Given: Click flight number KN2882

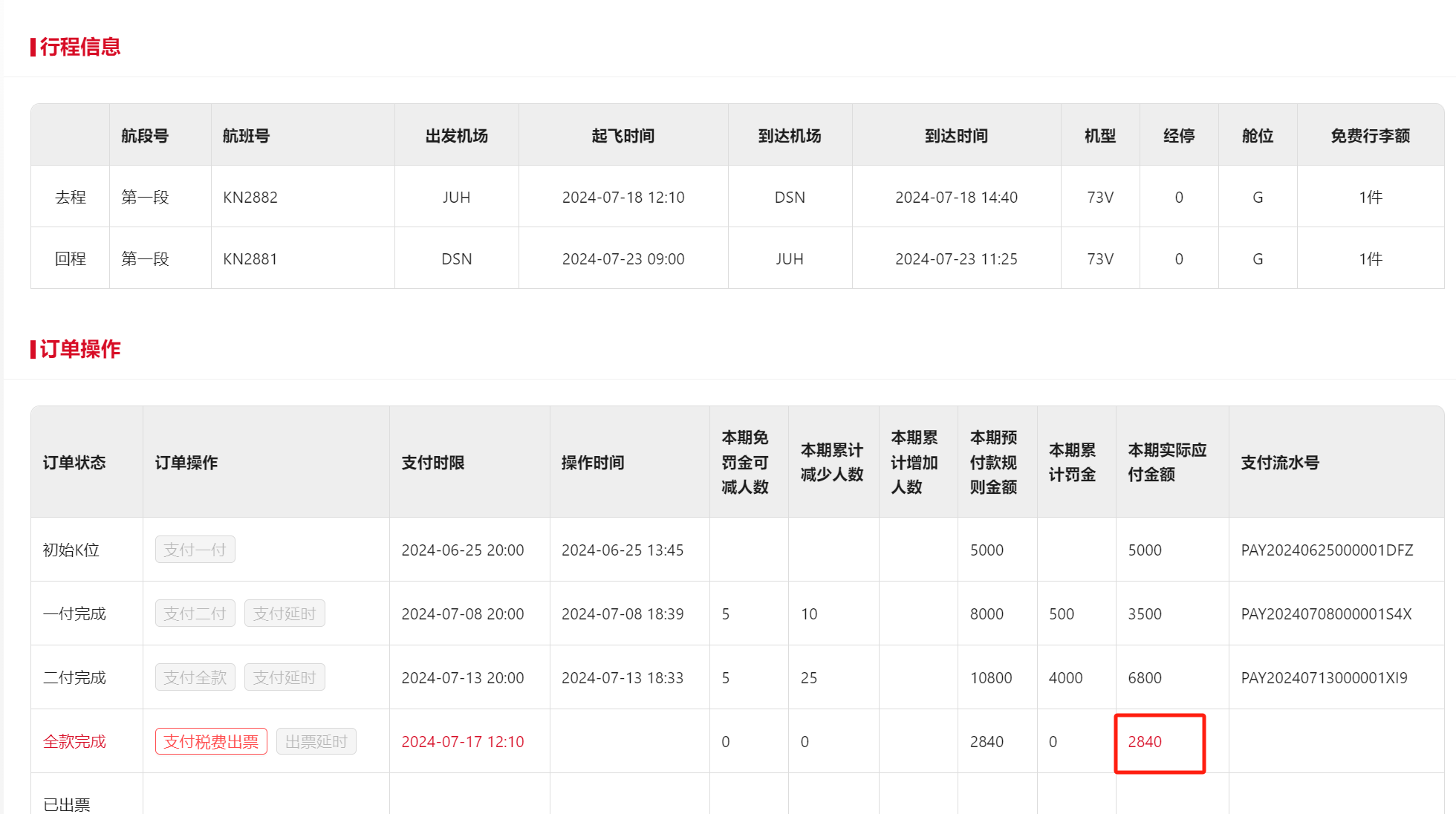Looking at the screenshot, I should tap(250, 198).
